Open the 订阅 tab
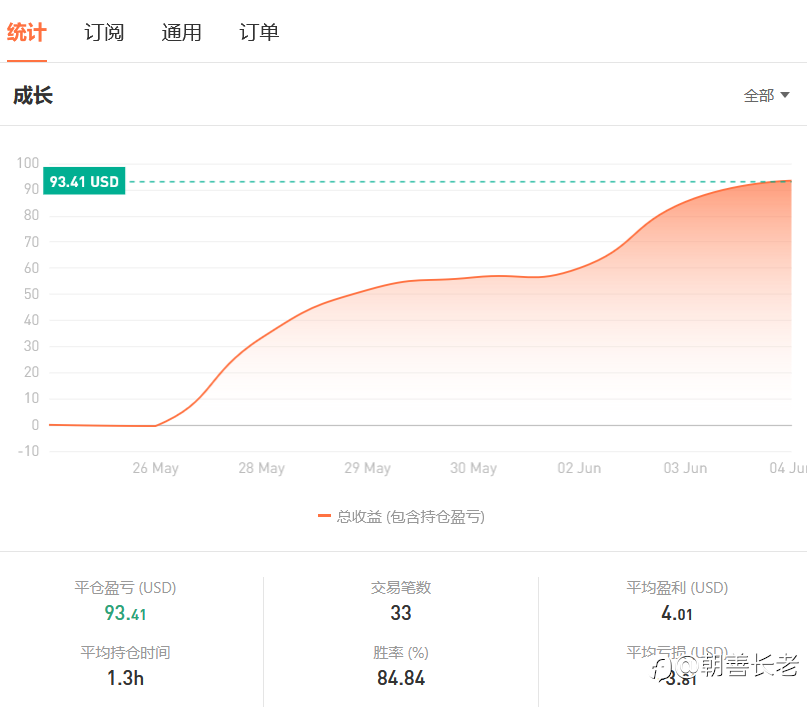The height and width of the screenshot is (710, 807). (x=104, y=33)
